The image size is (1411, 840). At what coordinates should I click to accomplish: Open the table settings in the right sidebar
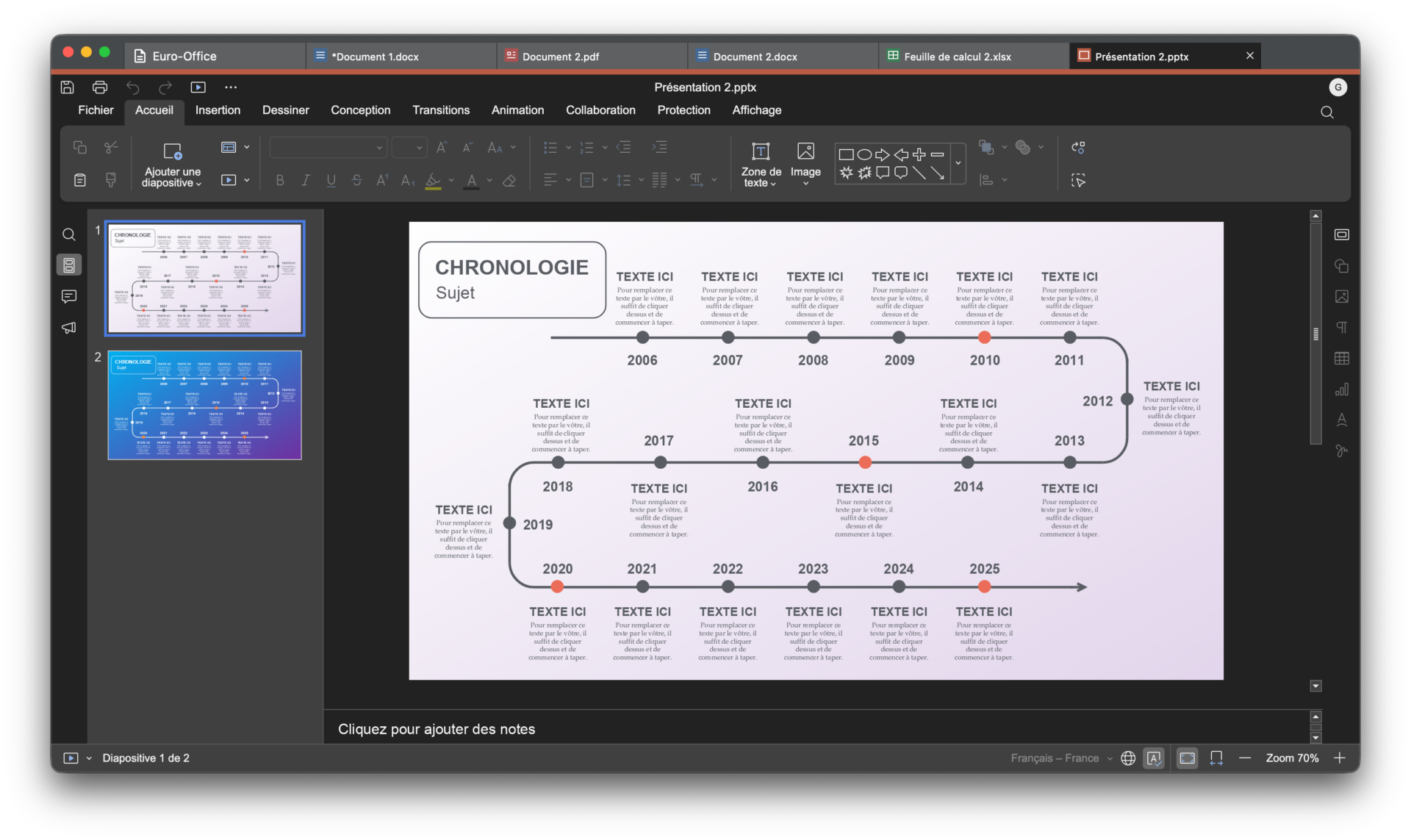point(1341,358)
